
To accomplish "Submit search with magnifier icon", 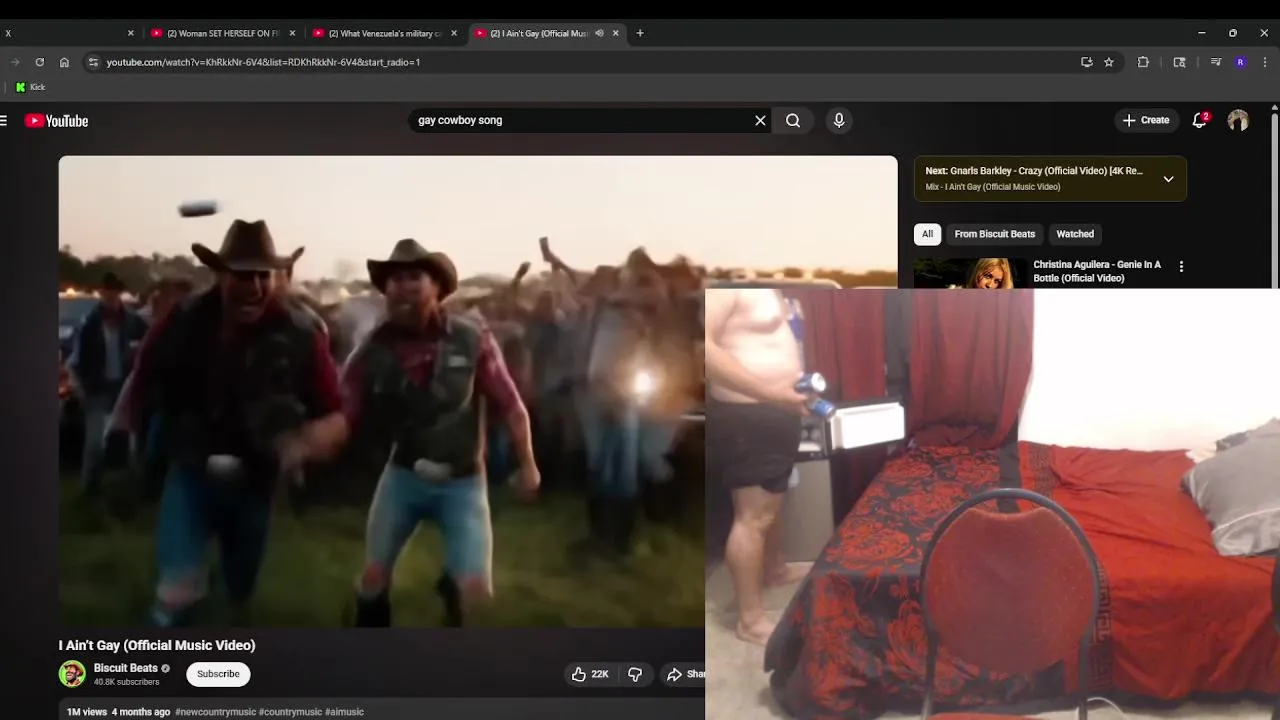I will [793, 121].
